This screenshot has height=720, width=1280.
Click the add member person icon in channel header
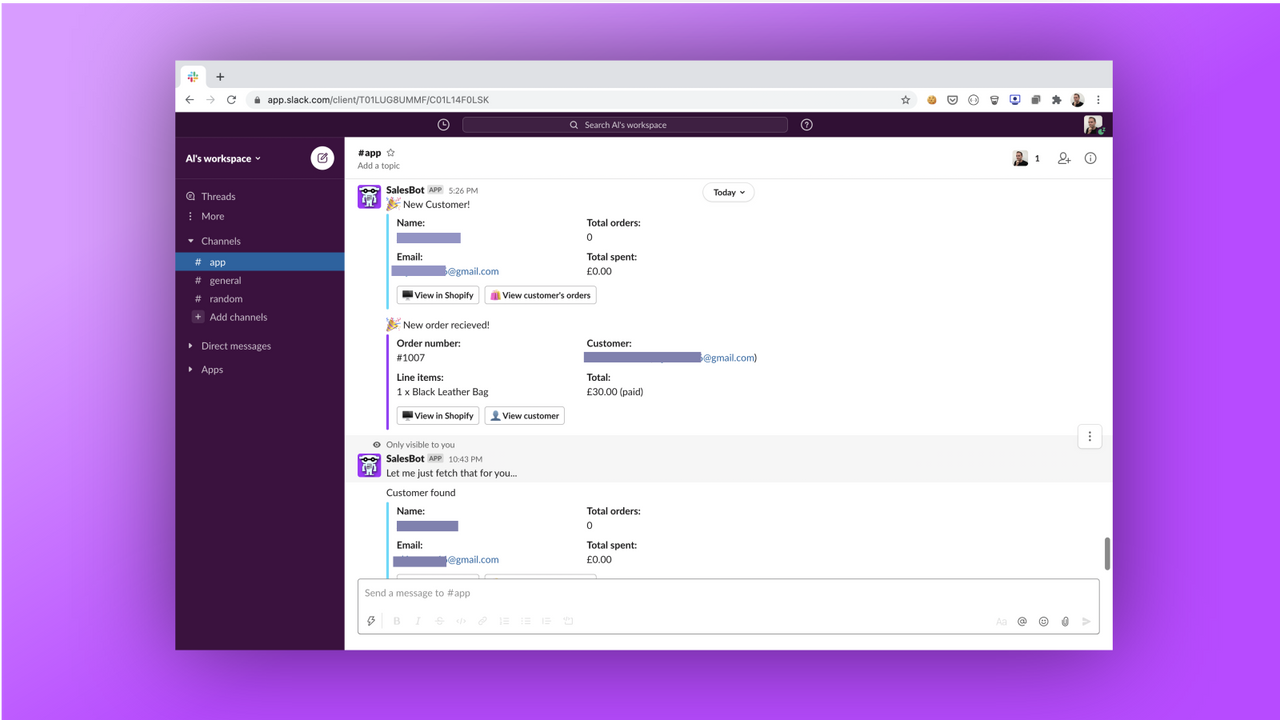coord(1063,158)
